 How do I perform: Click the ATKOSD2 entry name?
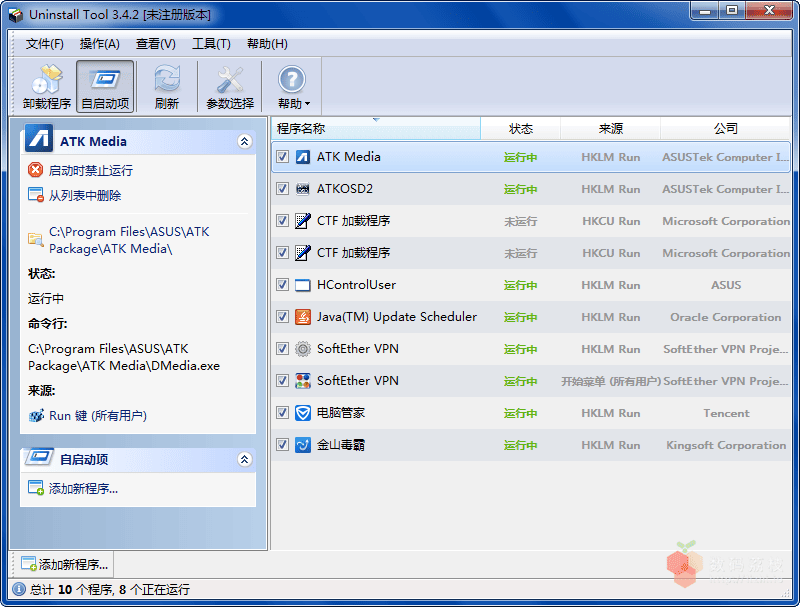tap(344, 189)
